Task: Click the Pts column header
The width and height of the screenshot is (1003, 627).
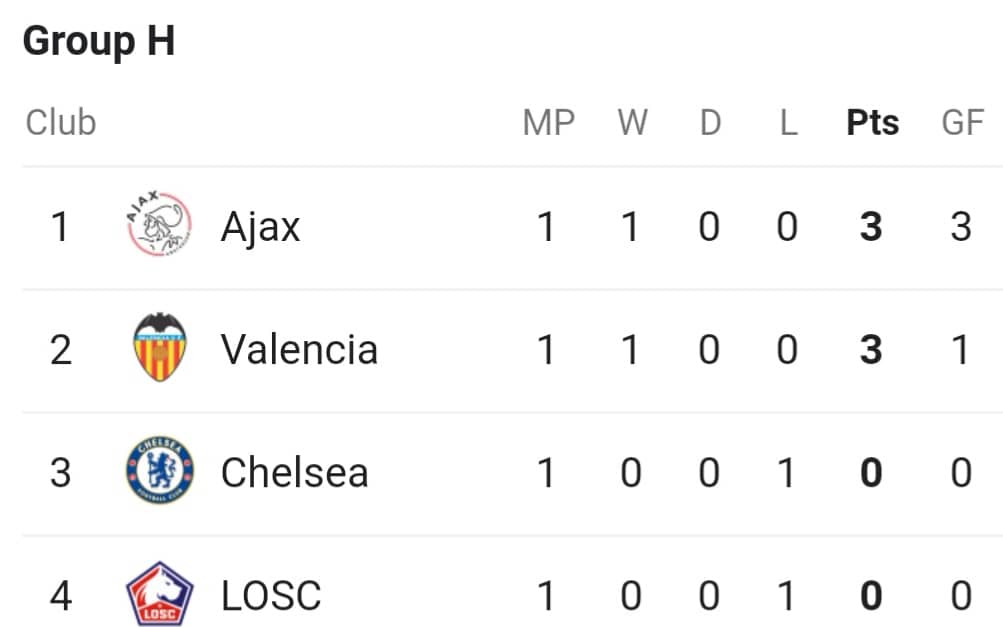Action: tap(873, 122)
